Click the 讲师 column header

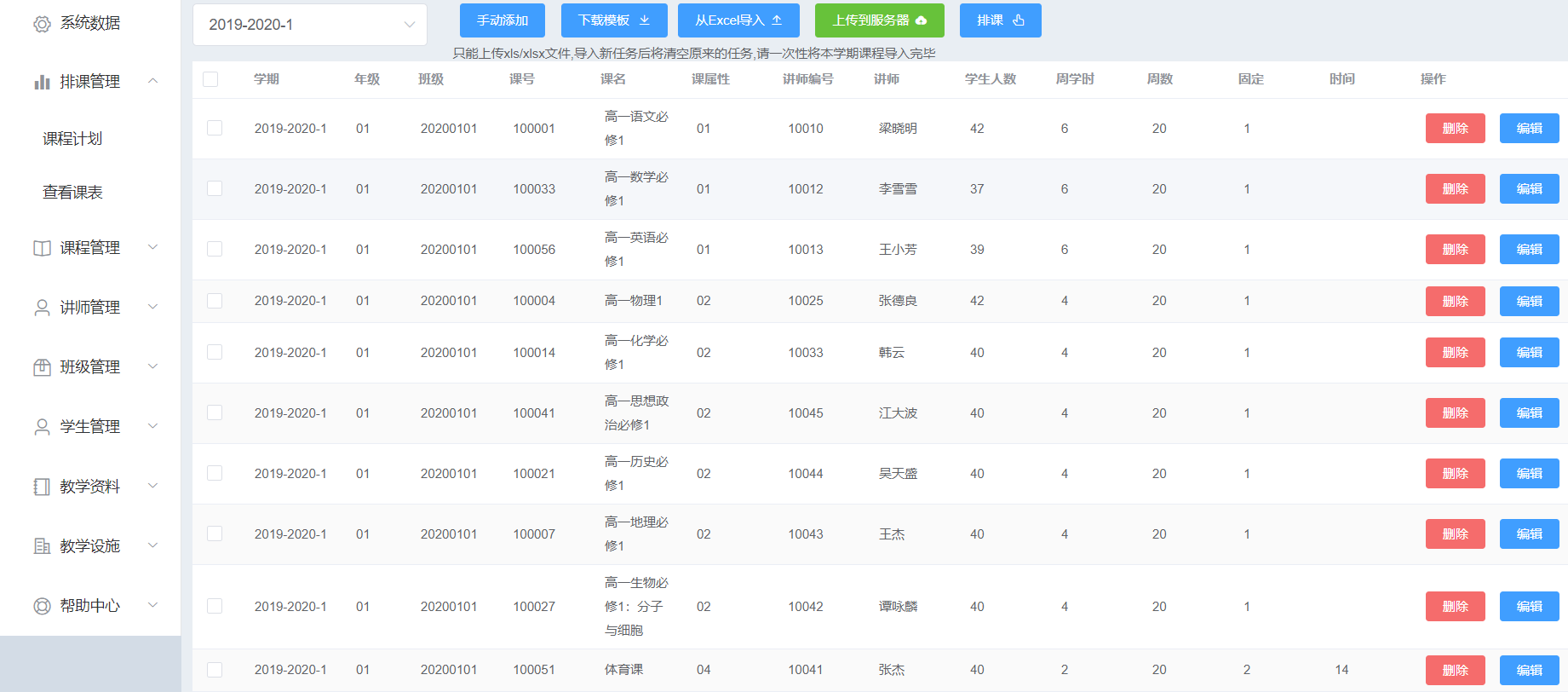(x=887, y=79)
